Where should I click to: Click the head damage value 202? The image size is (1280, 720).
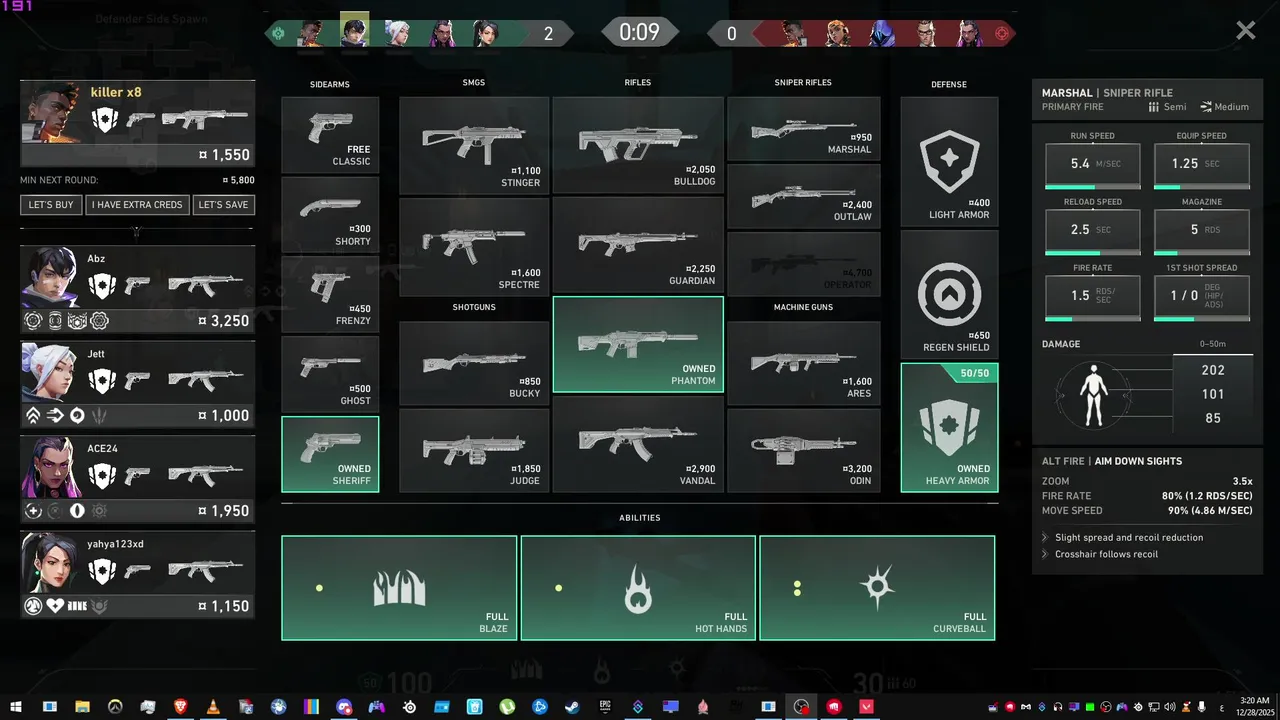(1213, 370)
